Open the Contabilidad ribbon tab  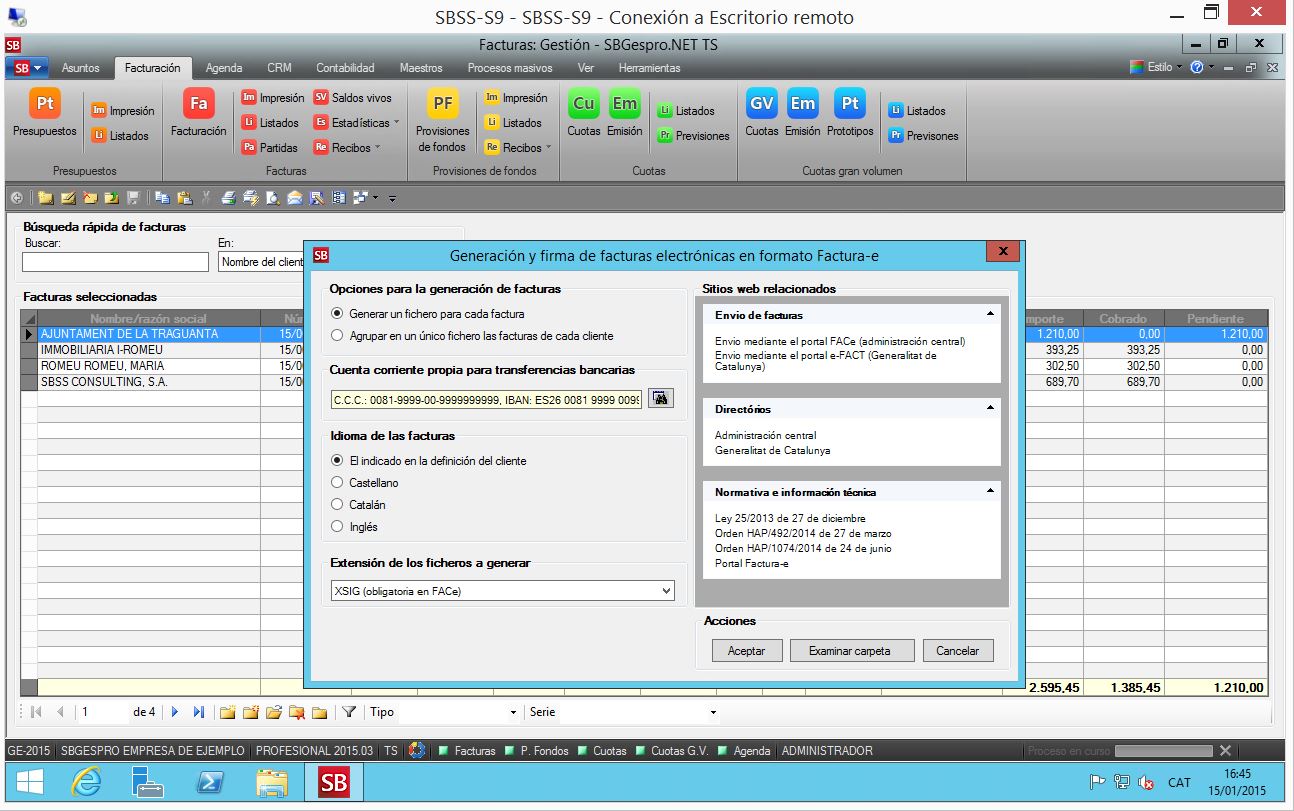click(x=345, y=68)
